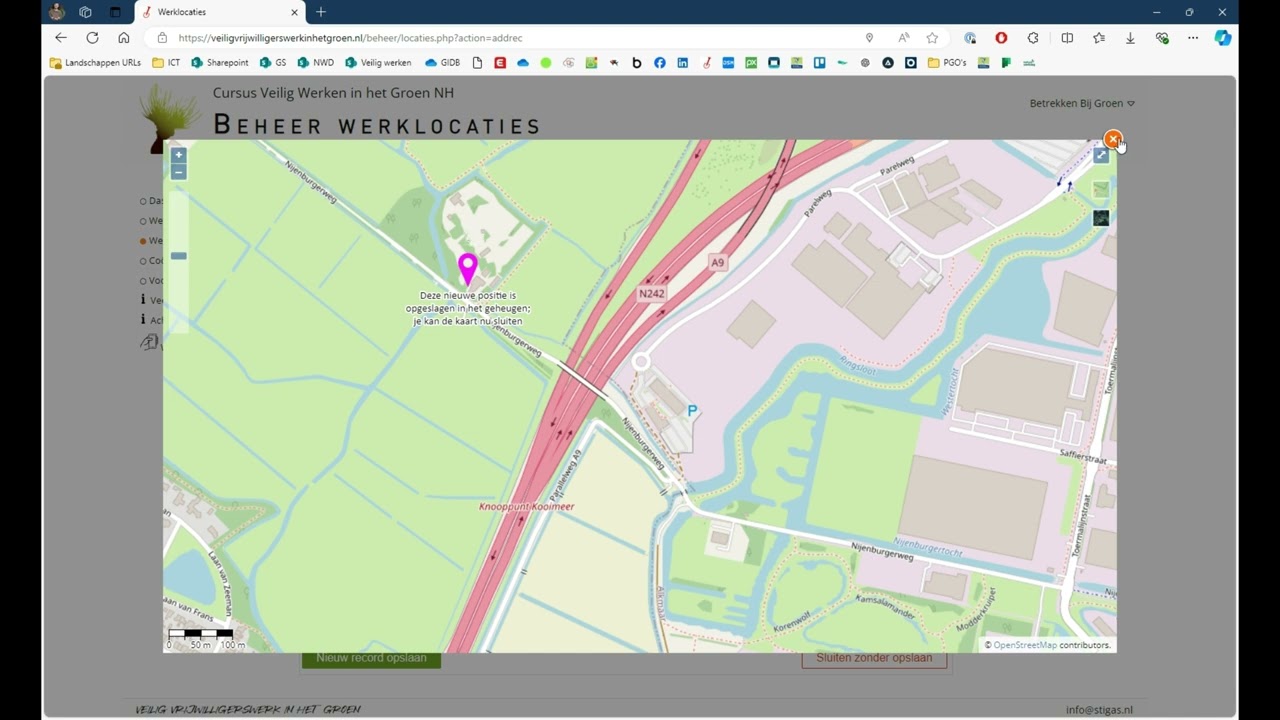Viewport: 1280px width, 720px height.
Task: Zoom out the map with the minus button
Action: (178, 172)
